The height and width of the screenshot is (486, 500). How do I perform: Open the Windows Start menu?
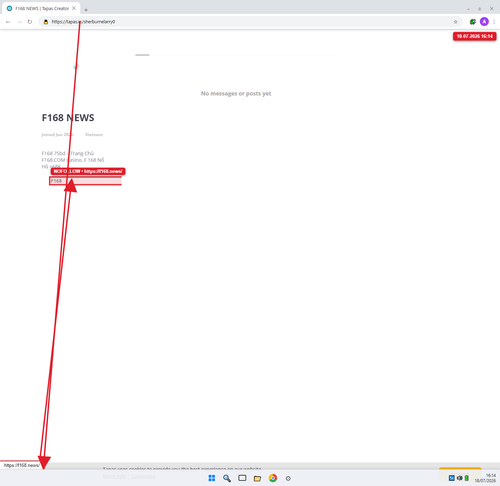pyautogui.click(x=212, y=478)
